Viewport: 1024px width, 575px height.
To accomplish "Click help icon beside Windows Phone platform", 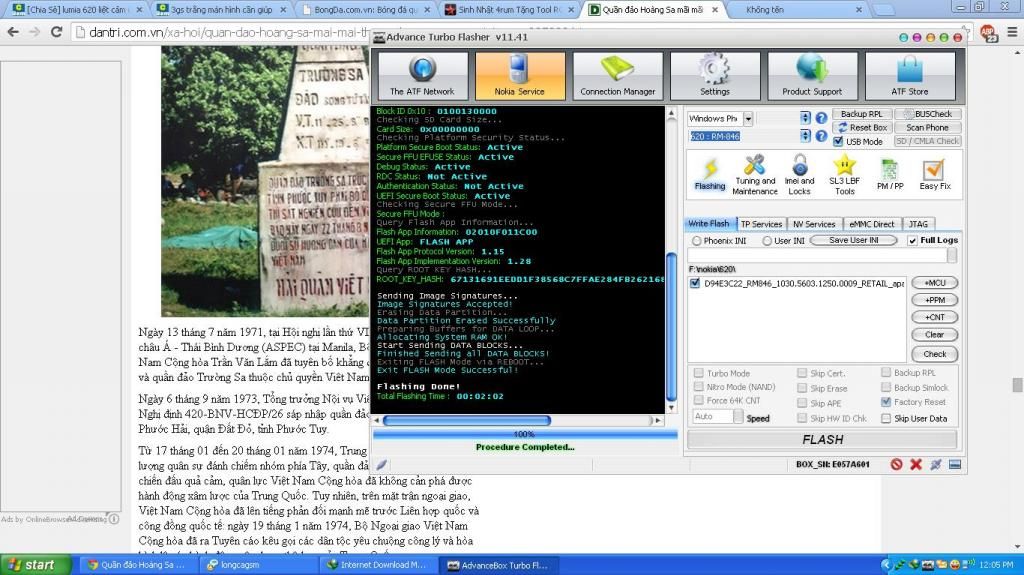I will tap(822, 118).
